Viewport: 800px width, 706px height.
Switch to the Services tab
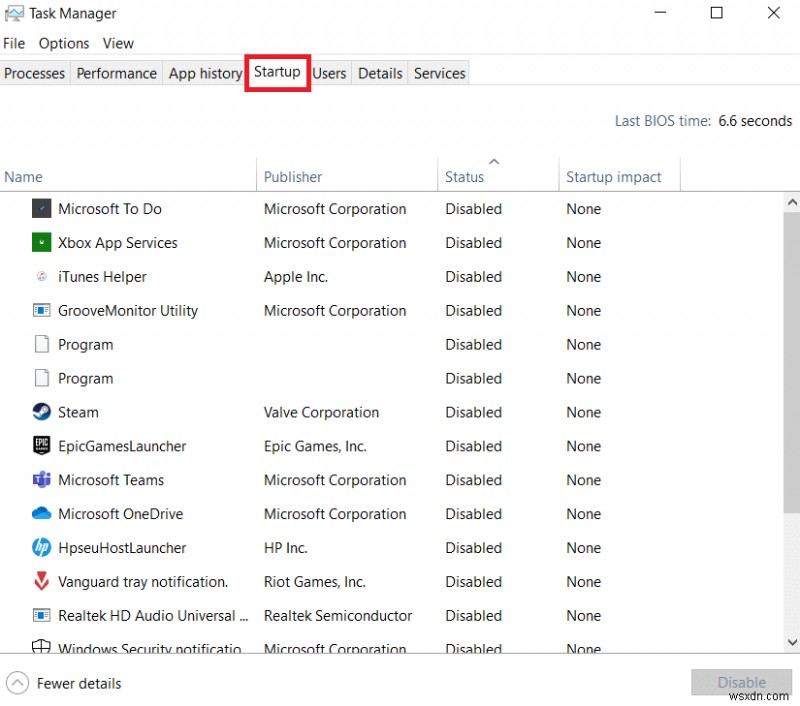pyautogui.click(x=439, y=73)
